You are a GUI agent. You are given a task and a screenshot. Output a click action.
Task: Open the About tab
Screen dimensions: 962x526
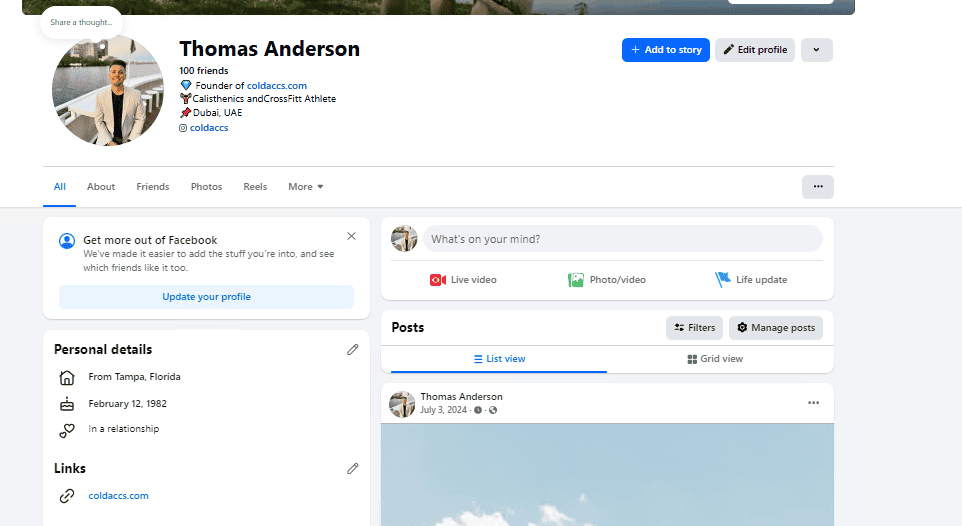click(x=101, y=187)
